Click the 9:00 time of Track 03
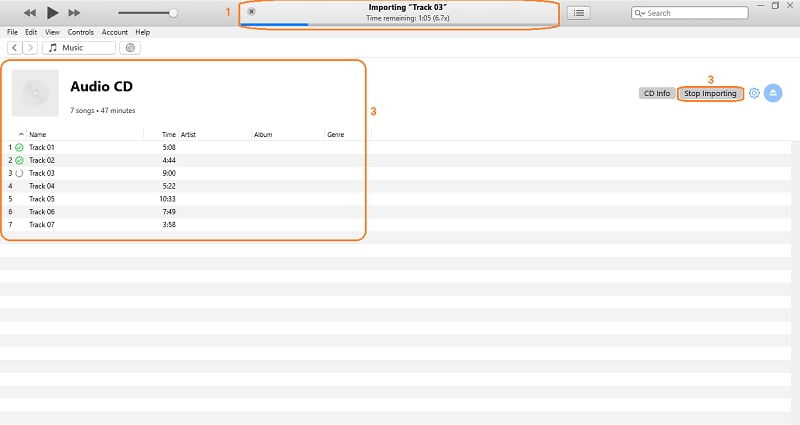800x425 pixels. click(x=169, y=173)
